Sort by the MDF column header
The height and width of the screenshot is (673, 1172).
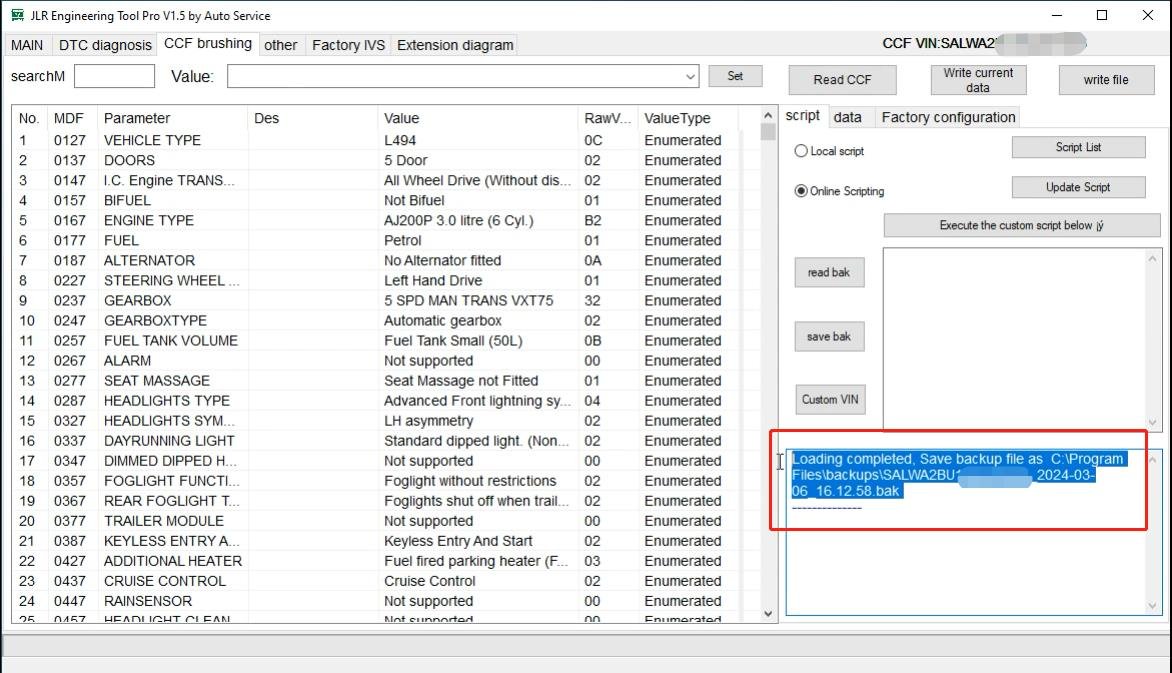(73, 118)
